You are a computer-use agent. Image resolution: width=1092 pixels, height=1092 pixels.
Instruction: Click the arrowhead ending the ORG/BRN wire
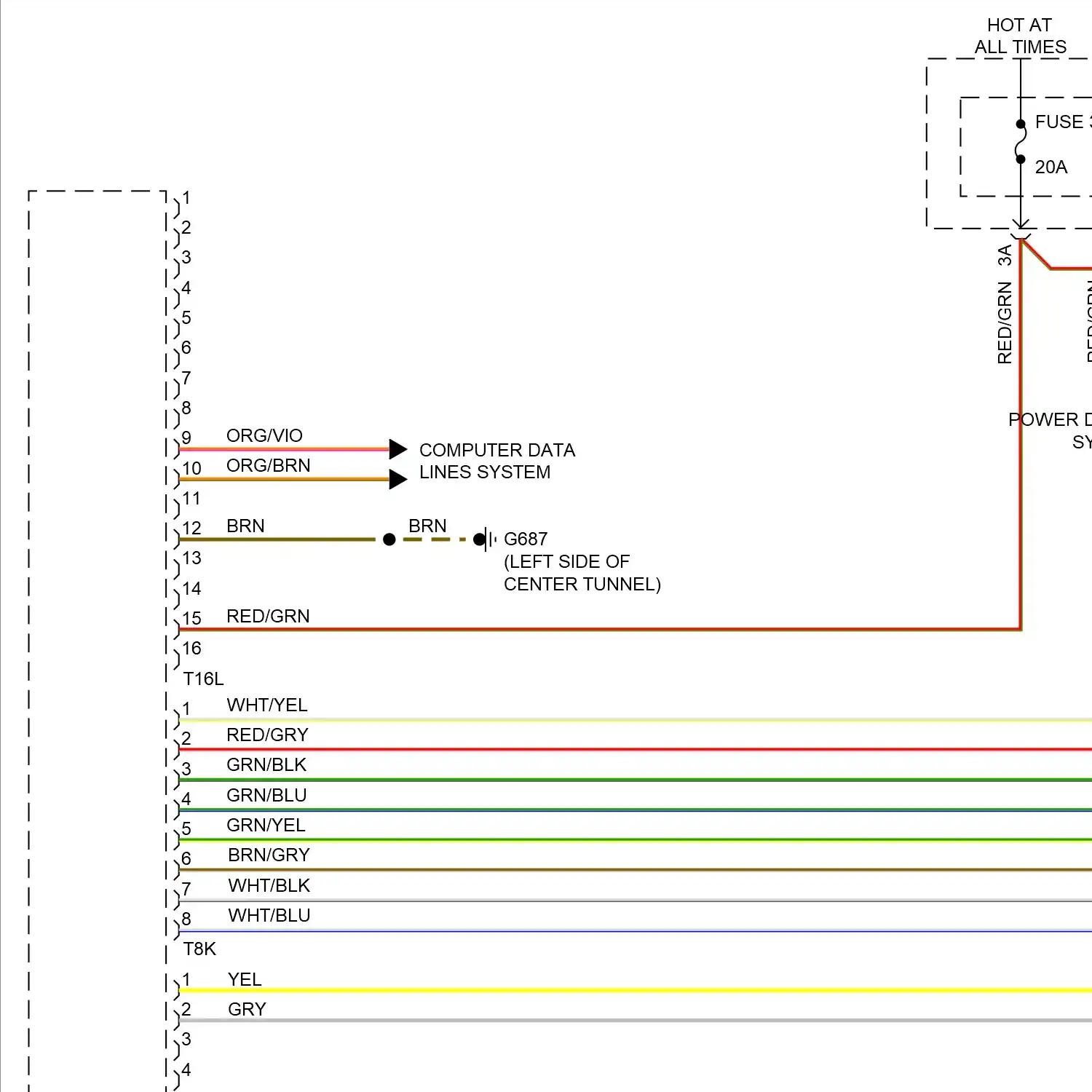[x=398, y=479]
